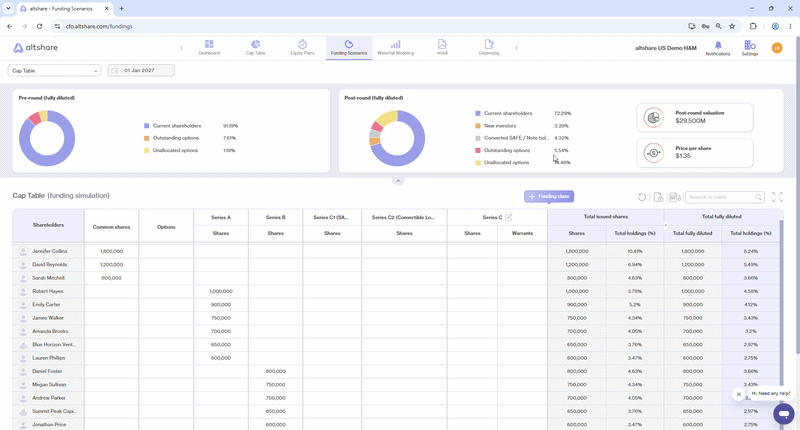Screen dimensions: 800x430
Task: Open the Dashboard navigation icon
Action: [209, 44]
